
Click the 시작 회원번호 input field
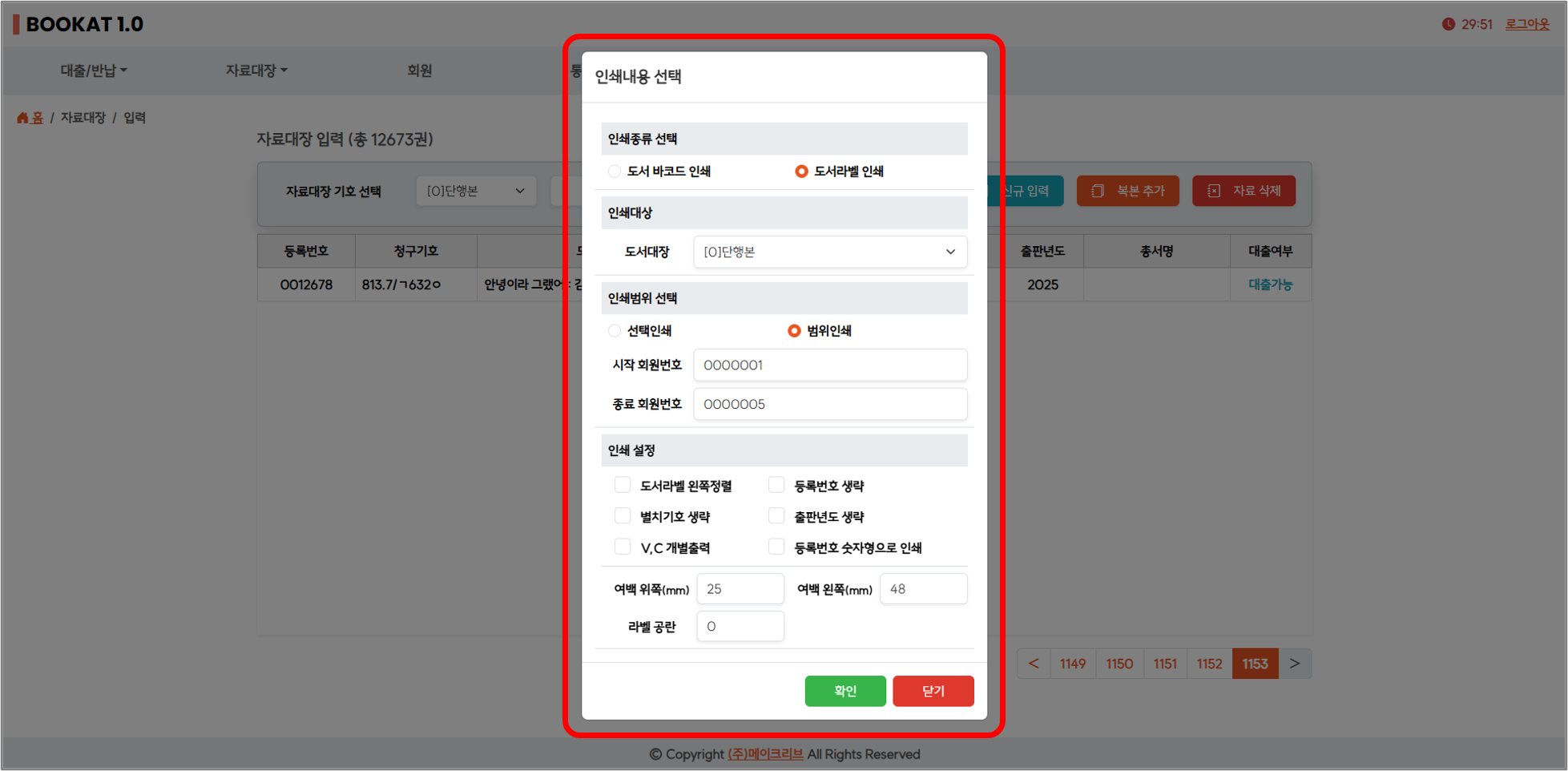pos(829,365)
